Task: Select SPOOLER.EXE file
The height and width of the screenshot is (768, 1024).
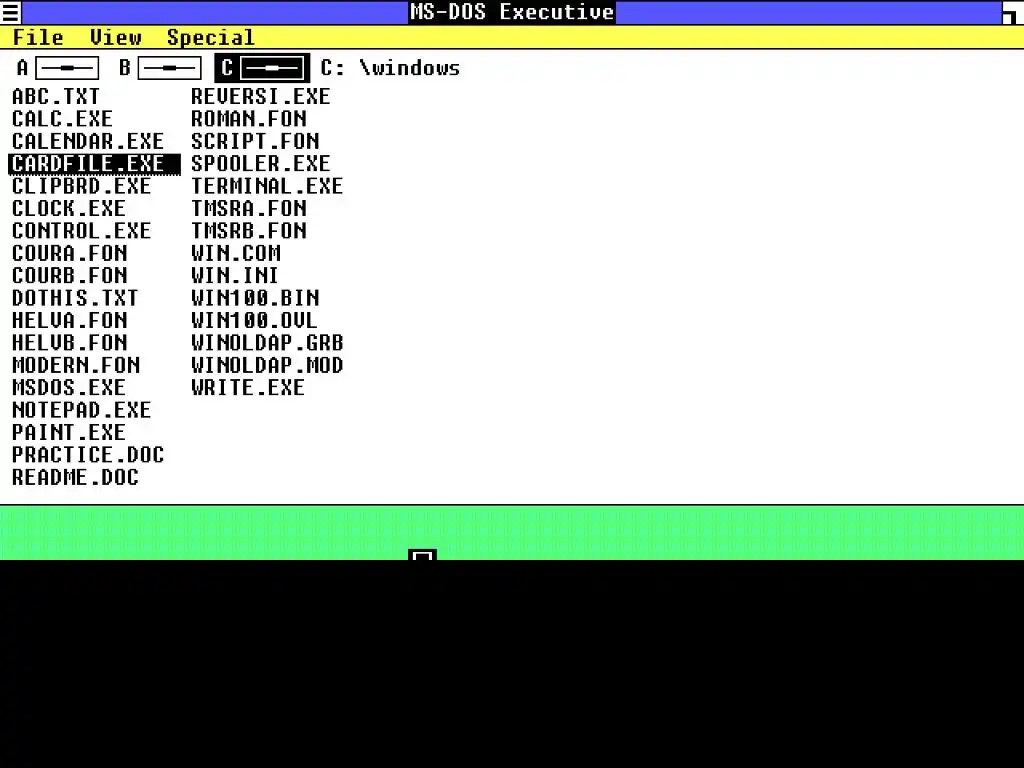Action: click(261, 163)
